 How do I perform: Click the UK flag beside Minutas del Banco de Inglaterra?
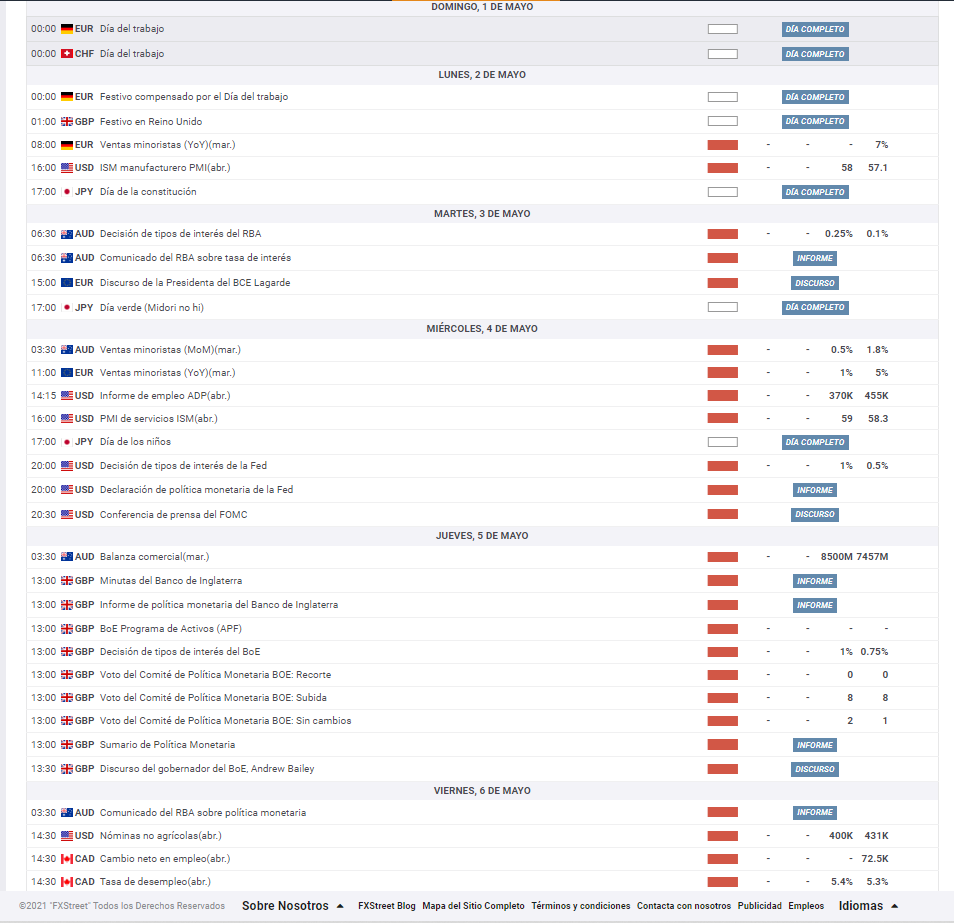pos(67,581)
